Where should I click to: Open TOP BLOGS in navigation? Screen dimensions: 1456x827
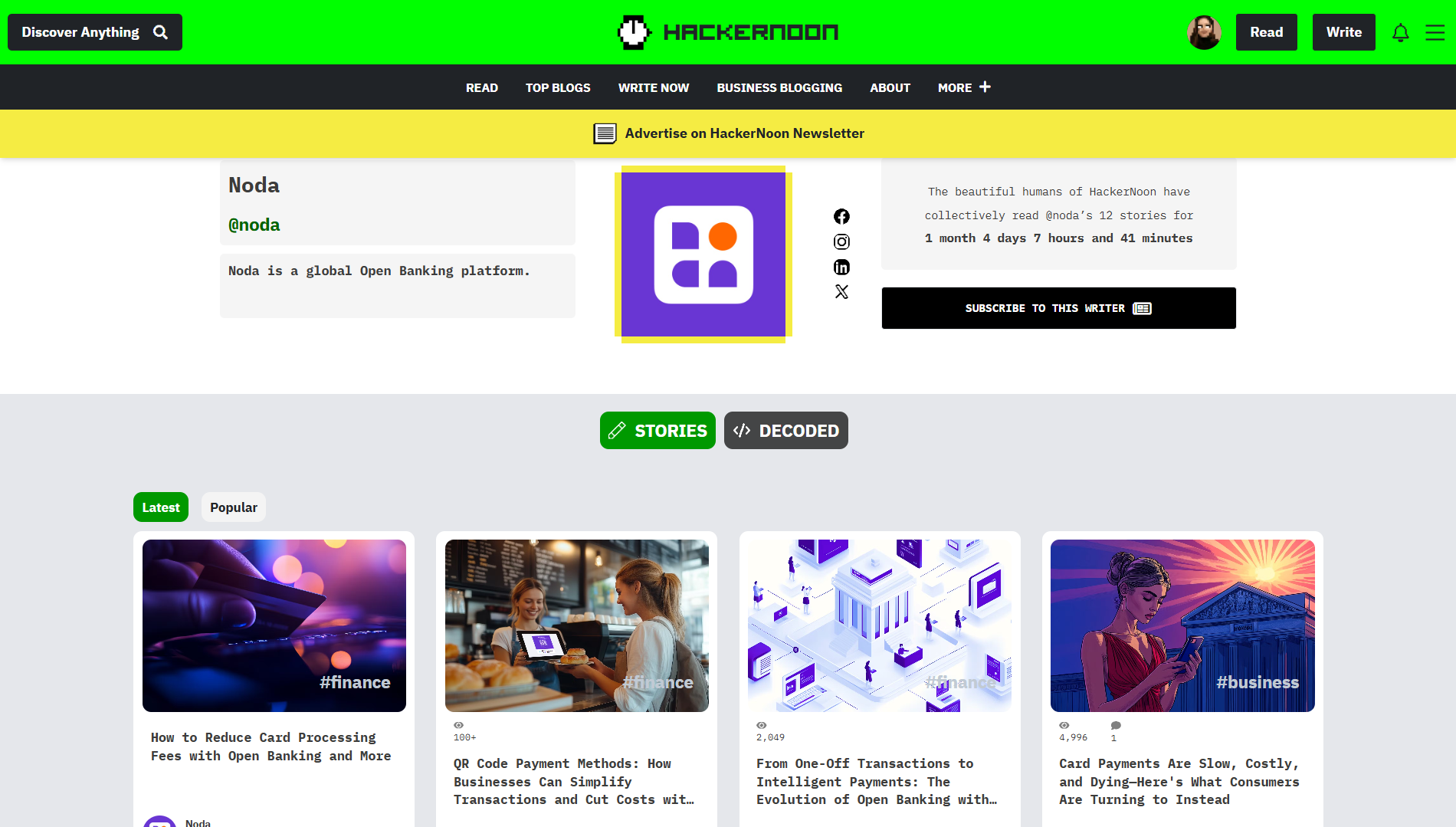coord(558,87)
